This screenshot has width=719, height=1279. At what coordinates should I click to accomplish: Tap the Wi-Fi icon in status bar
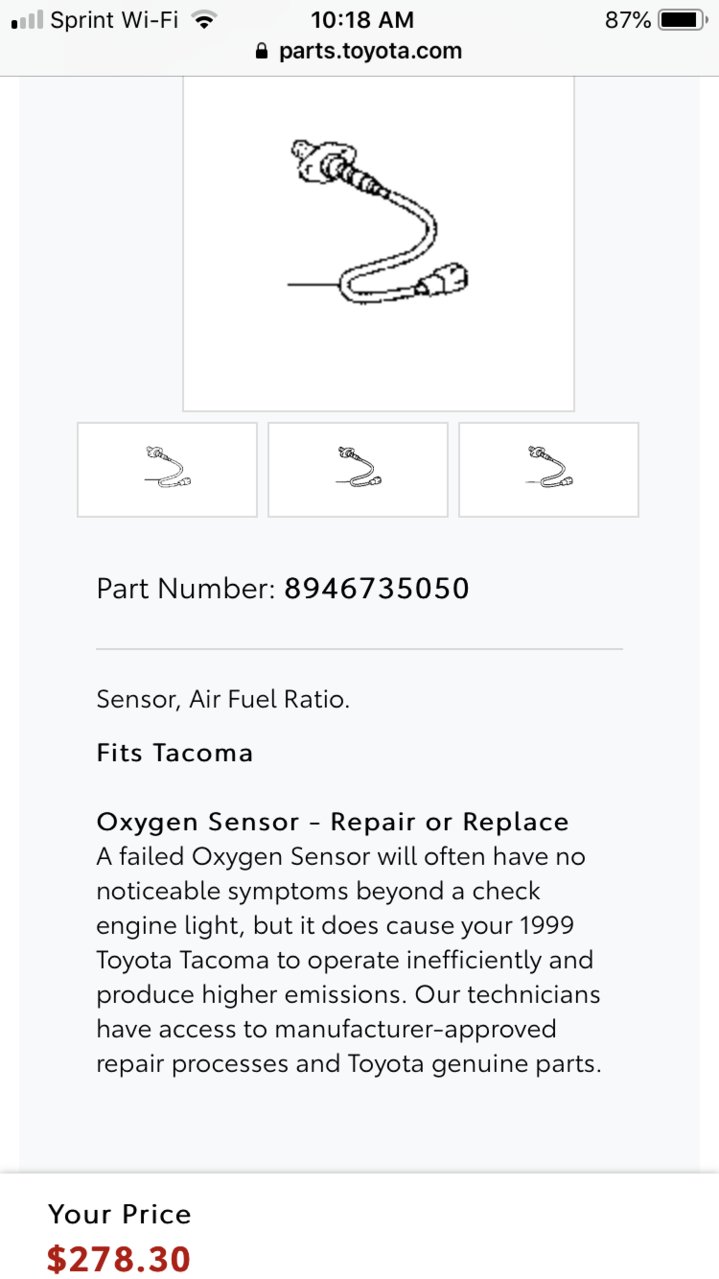(x=205, y=20)
